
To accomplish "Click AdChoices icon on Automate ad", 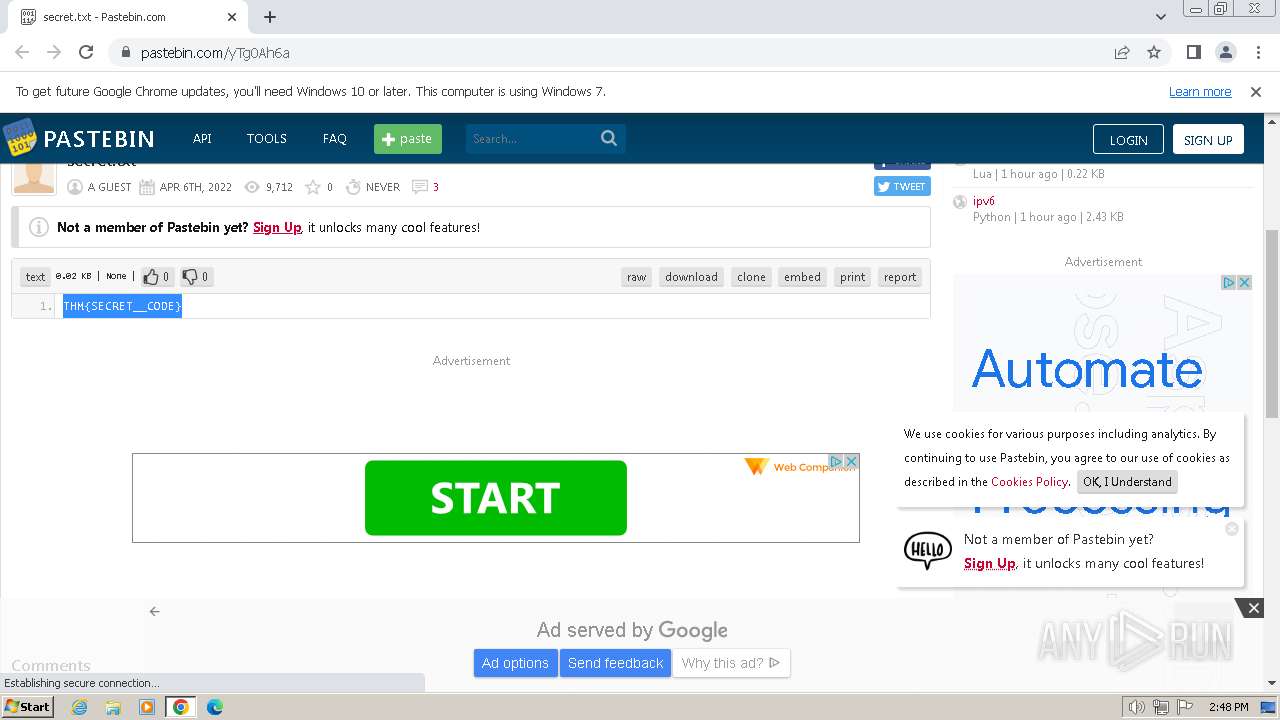I will coord(1230,283).
